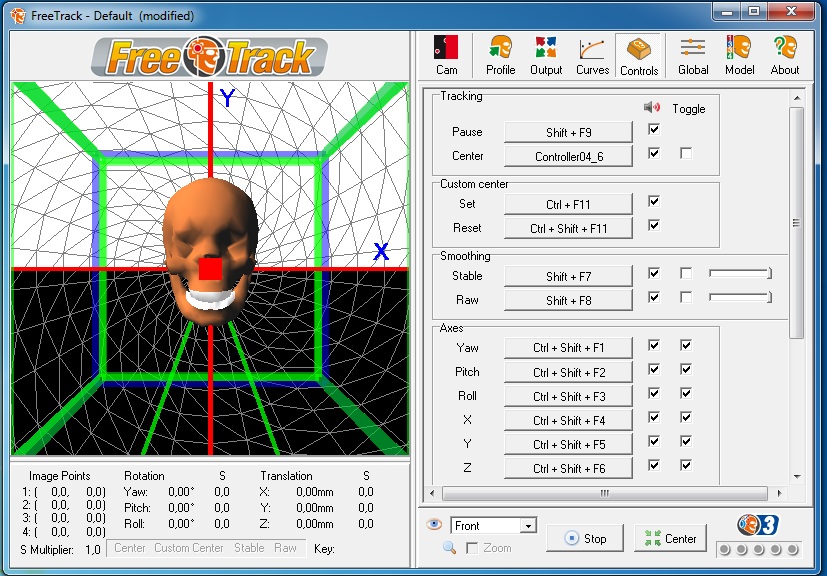Click the speaker sound column icon
Screen dimensions: 827x576
pyautogui.click(x=652, y=108)
